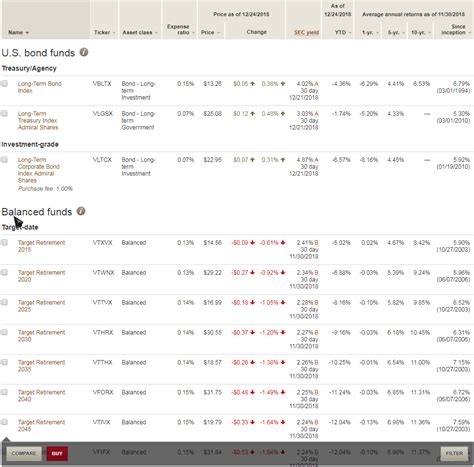The height and width of the screenshot is (467, 474).
Task: Open Target Retirement 2015 fund page
Action: 41,246
